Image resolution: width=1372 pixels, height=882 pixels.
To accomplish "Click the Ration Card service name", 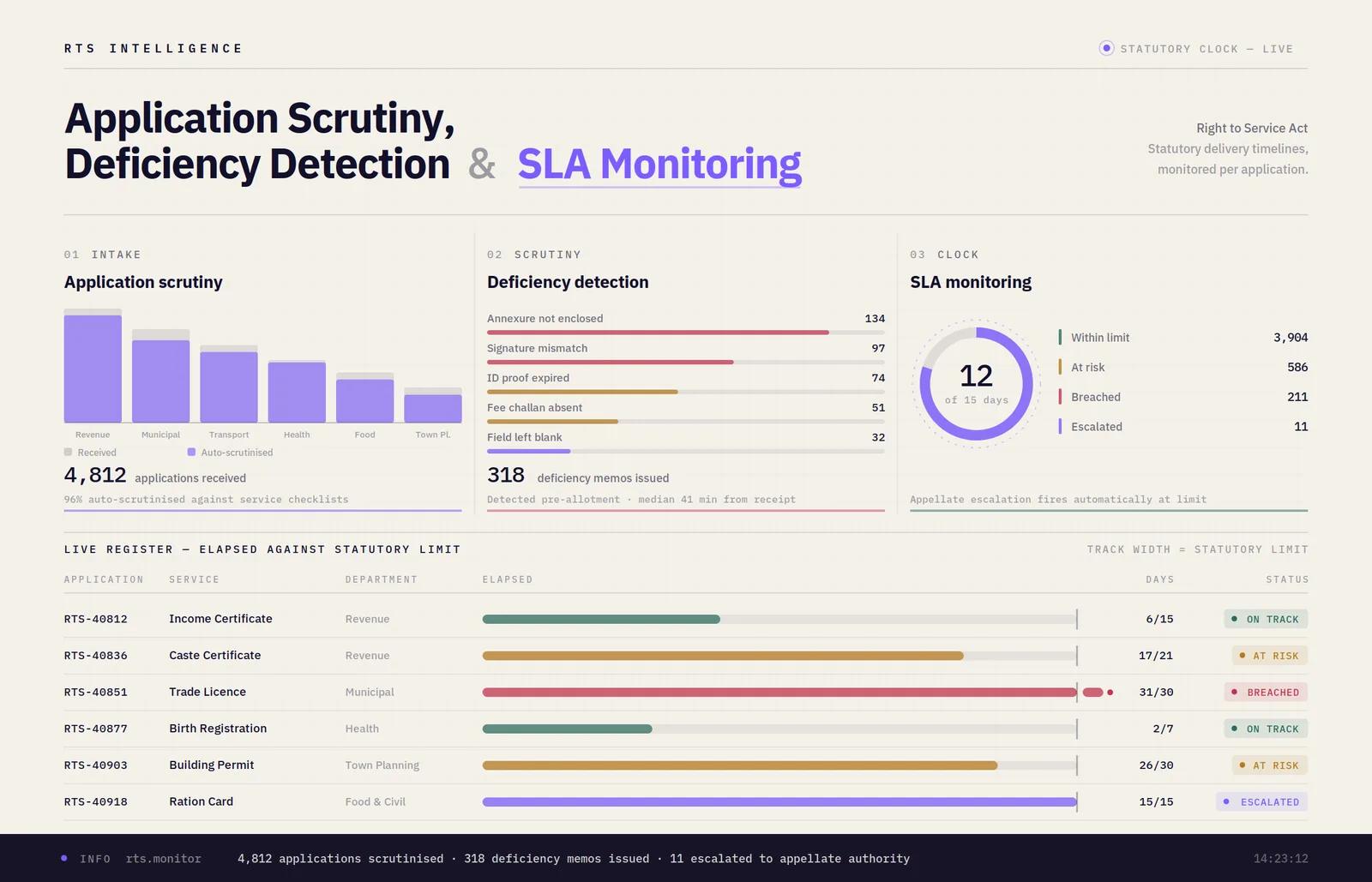I will pos(202,801).
